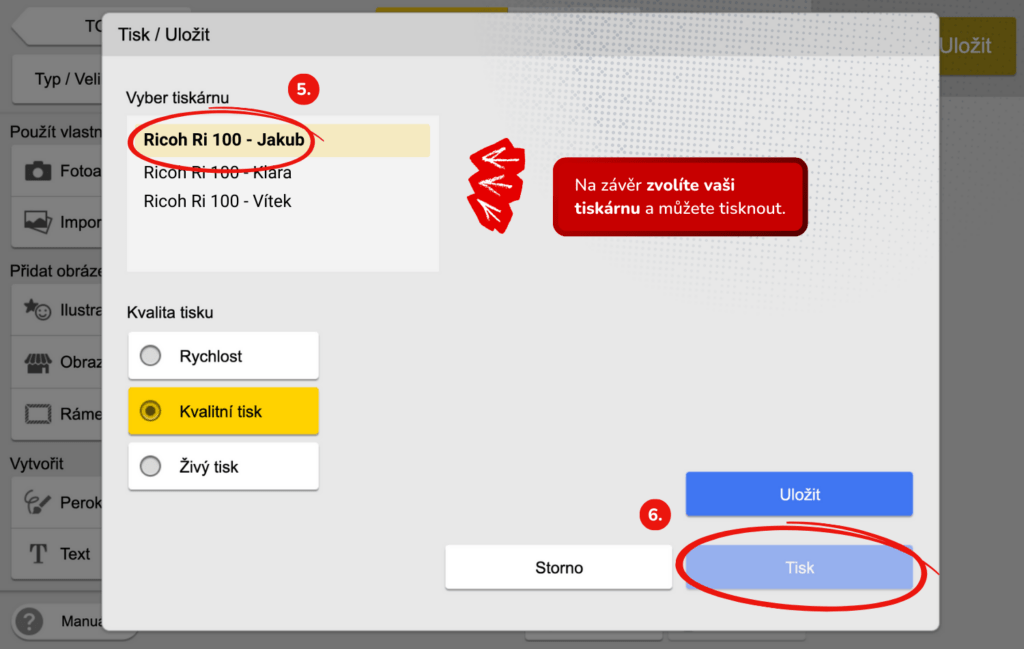
Task: Select the Kvalitní tisk radio option
Action: click(151, 411)
